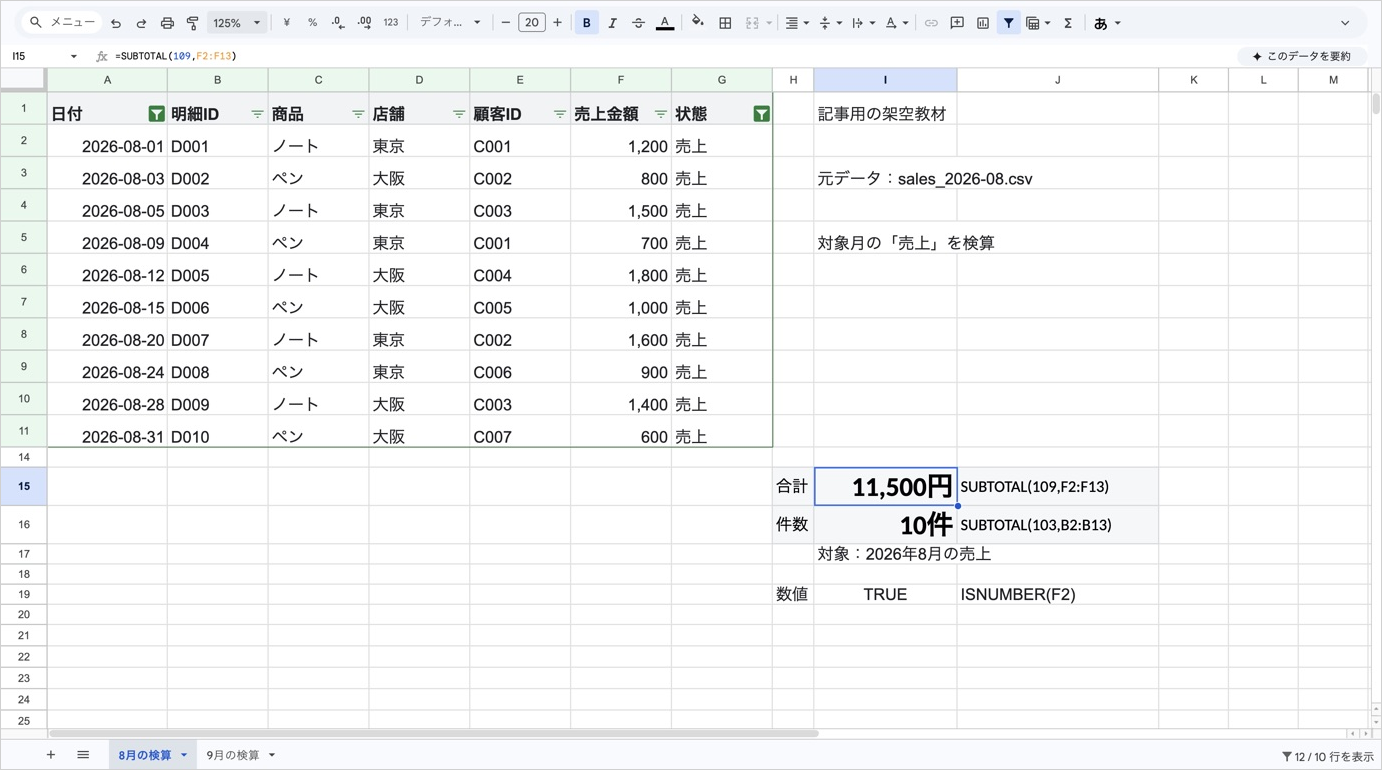Open active filter on 状態 column

click(x=762, y=115)
